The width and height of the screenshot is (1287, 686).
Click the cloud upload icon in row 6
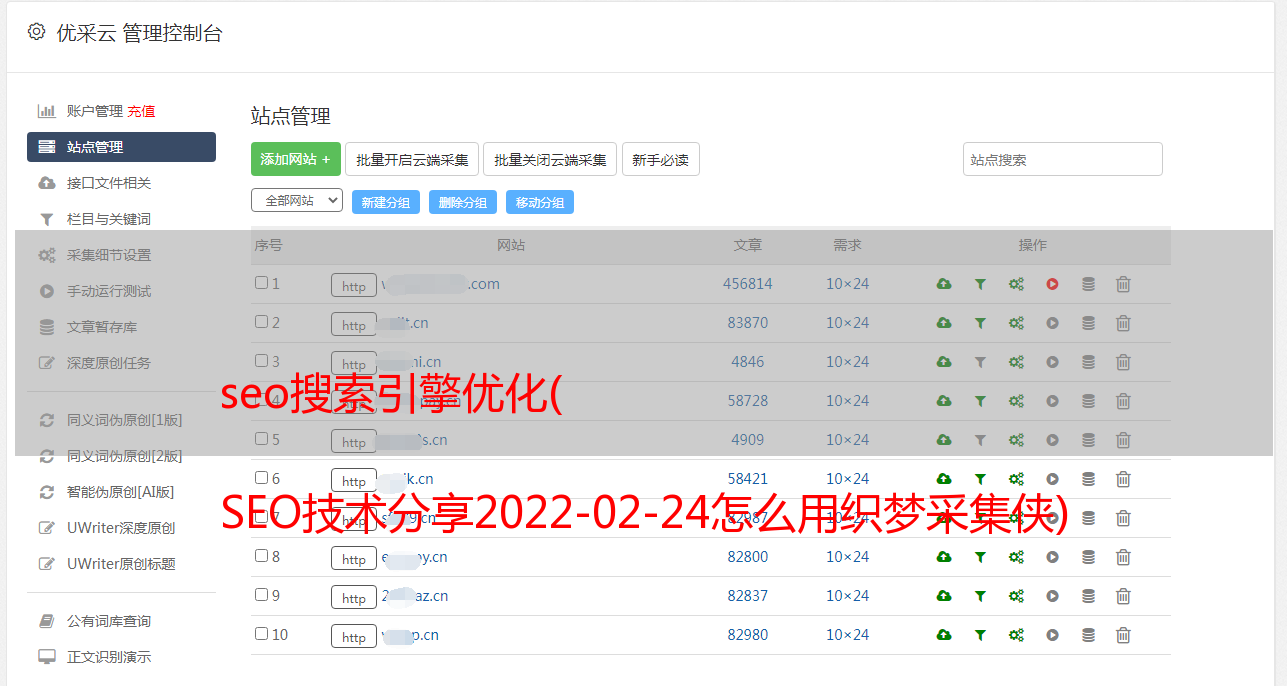pyautogui.click(x=943, y=479)
